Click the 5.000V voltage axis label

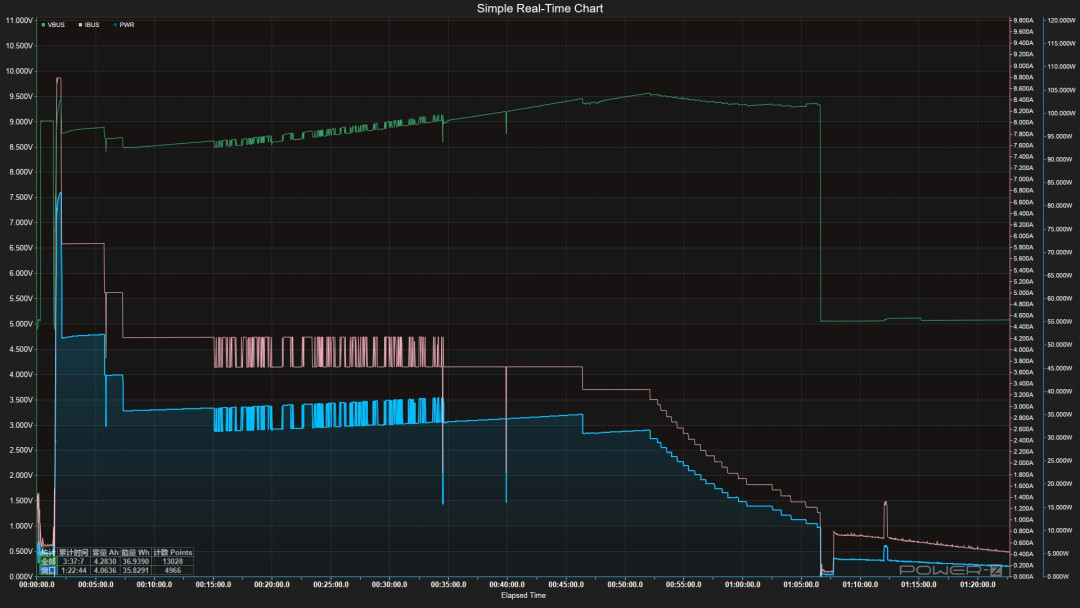[x=20, y=324]
